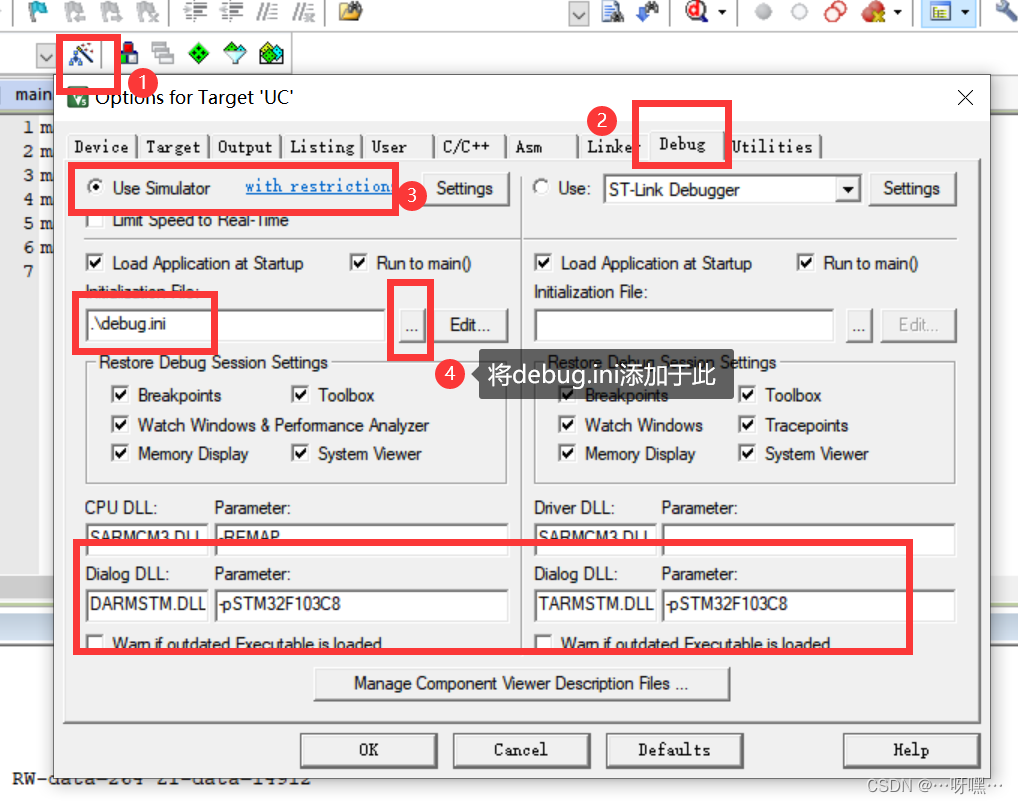Click the wrench configuration icon
This screenshot has width=1018, height=804.
[1007, 11]
